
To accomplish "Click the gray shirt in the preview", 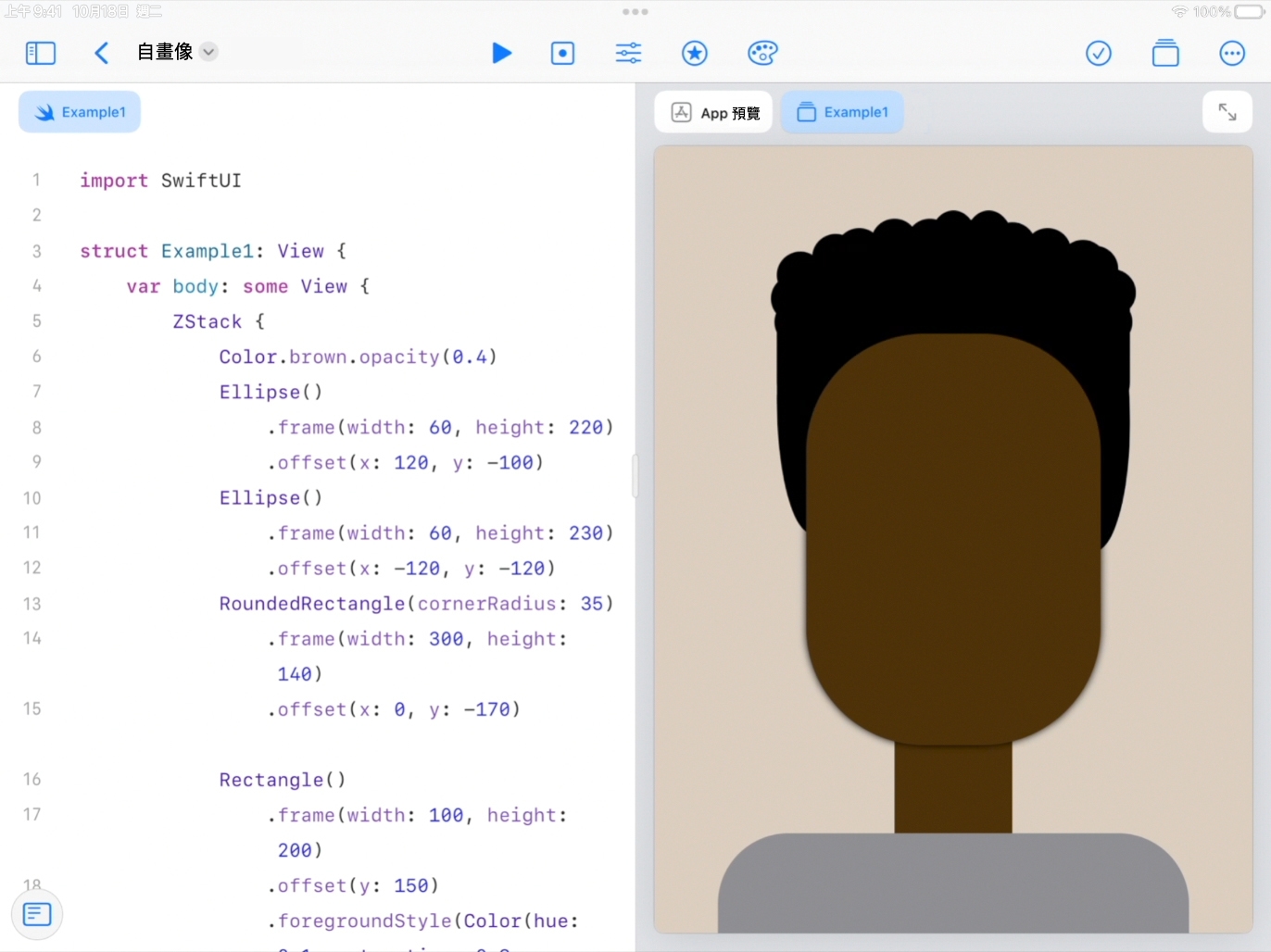I will click(x=953, y=883).
